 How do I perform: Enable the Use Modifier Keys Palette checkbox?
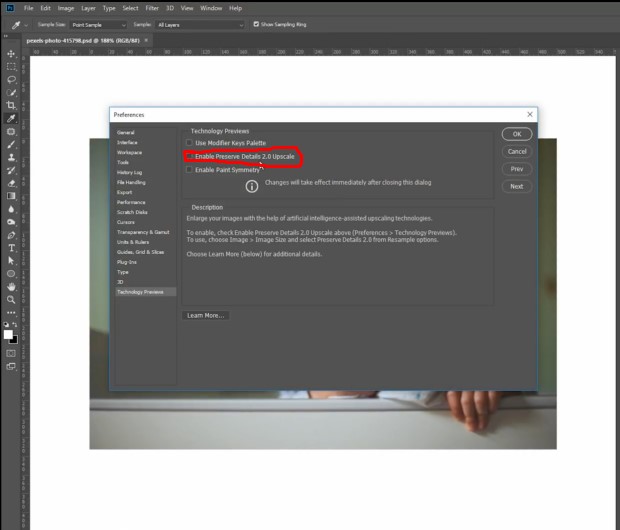tap(189, 143)
